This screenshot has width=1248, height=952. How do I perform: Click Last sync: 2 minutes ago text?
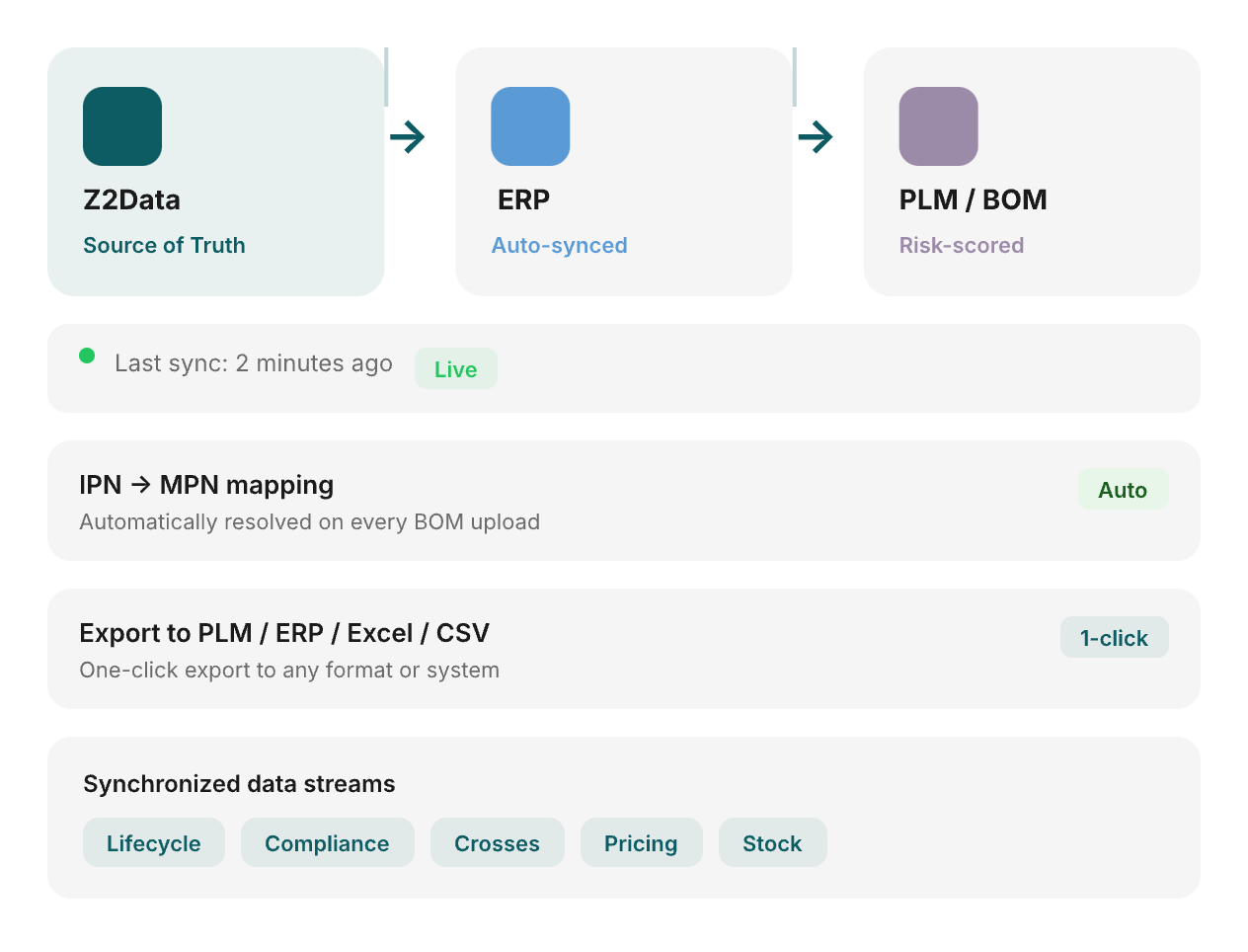click(x=254, y=363)
